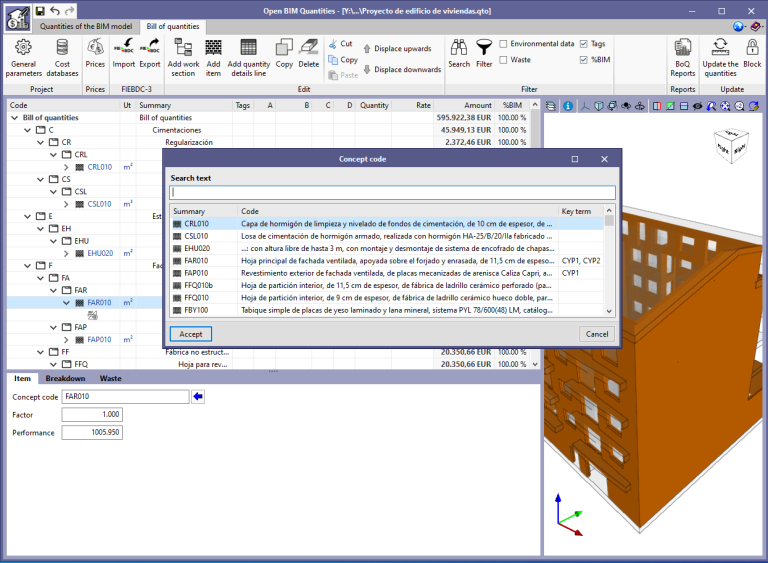Click the Search text input field
The width and height of the screenshot is (768, 563).
(x=392, y=192)
